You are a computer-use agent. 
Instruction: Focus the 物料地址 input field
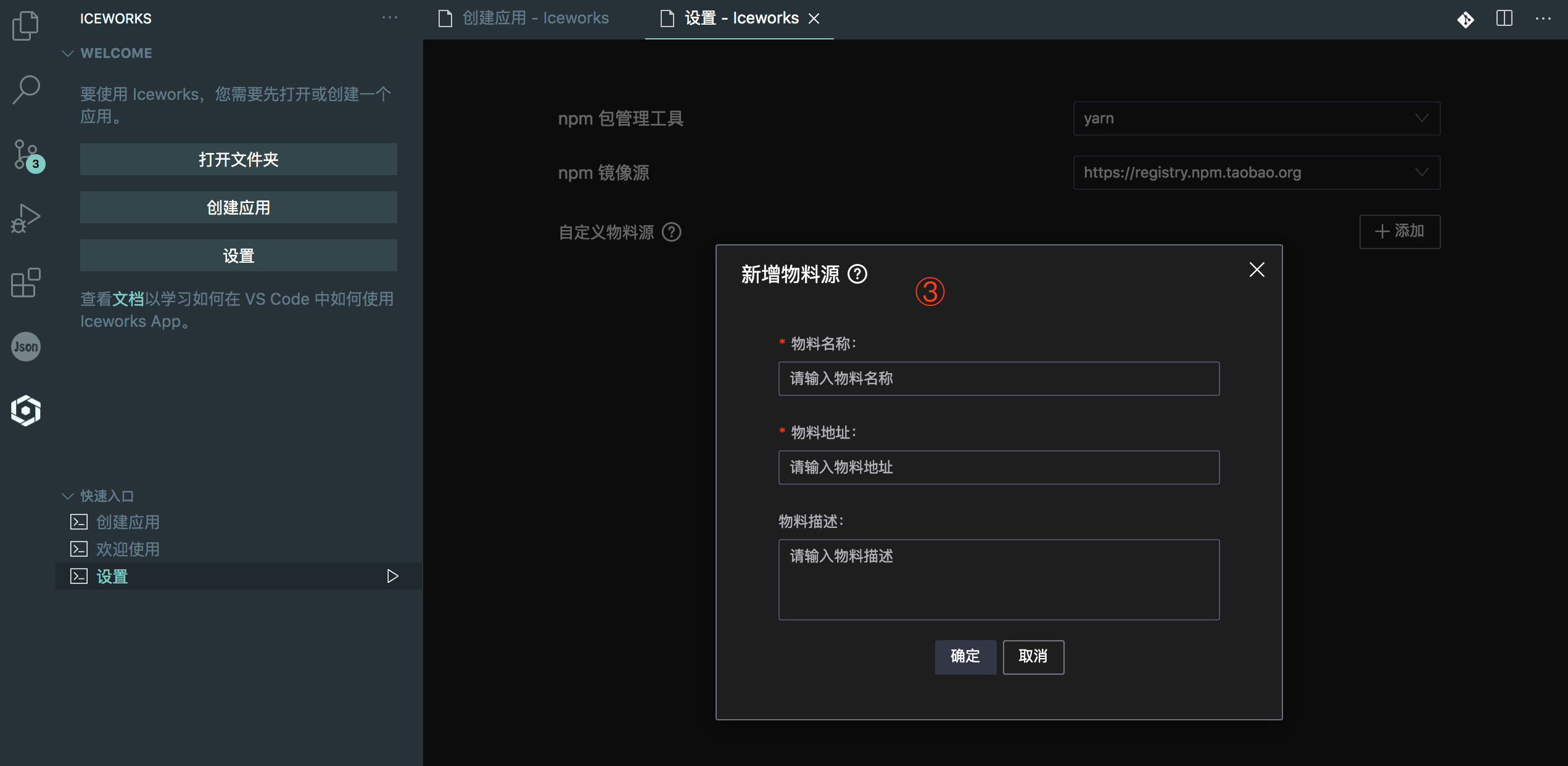tap(999, 467)
